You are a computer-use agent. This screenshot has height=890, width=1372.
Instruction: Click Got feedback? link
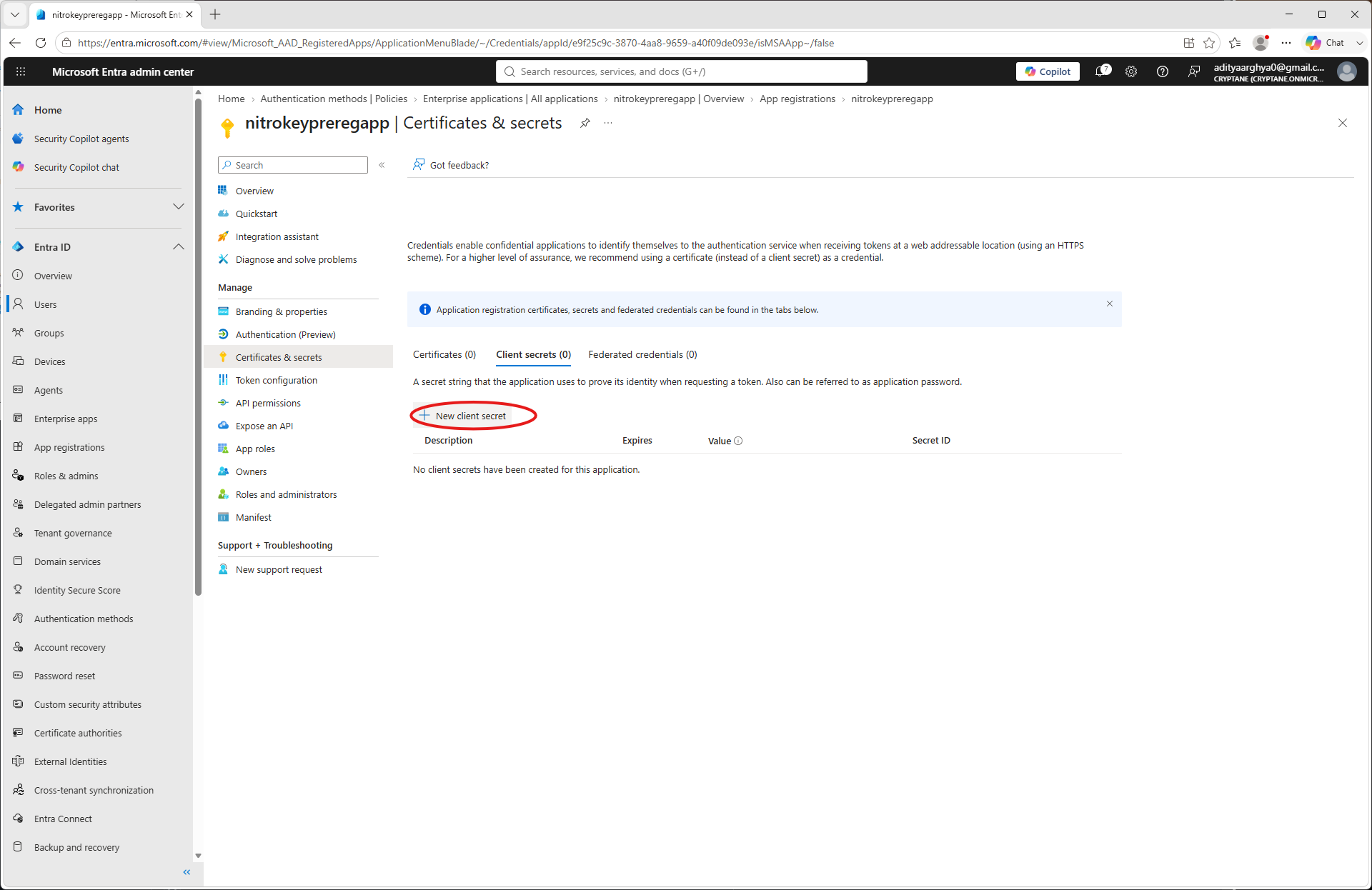[x=451, y=165]
